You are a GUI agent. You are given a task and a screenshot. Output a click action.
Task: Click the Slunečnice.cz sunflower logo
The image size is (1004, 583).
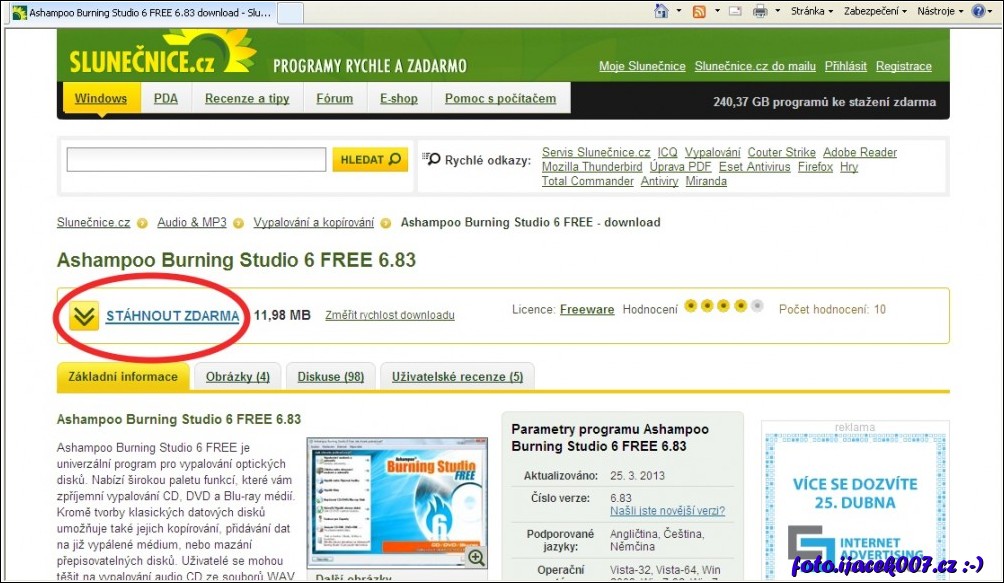click(157, 55)
